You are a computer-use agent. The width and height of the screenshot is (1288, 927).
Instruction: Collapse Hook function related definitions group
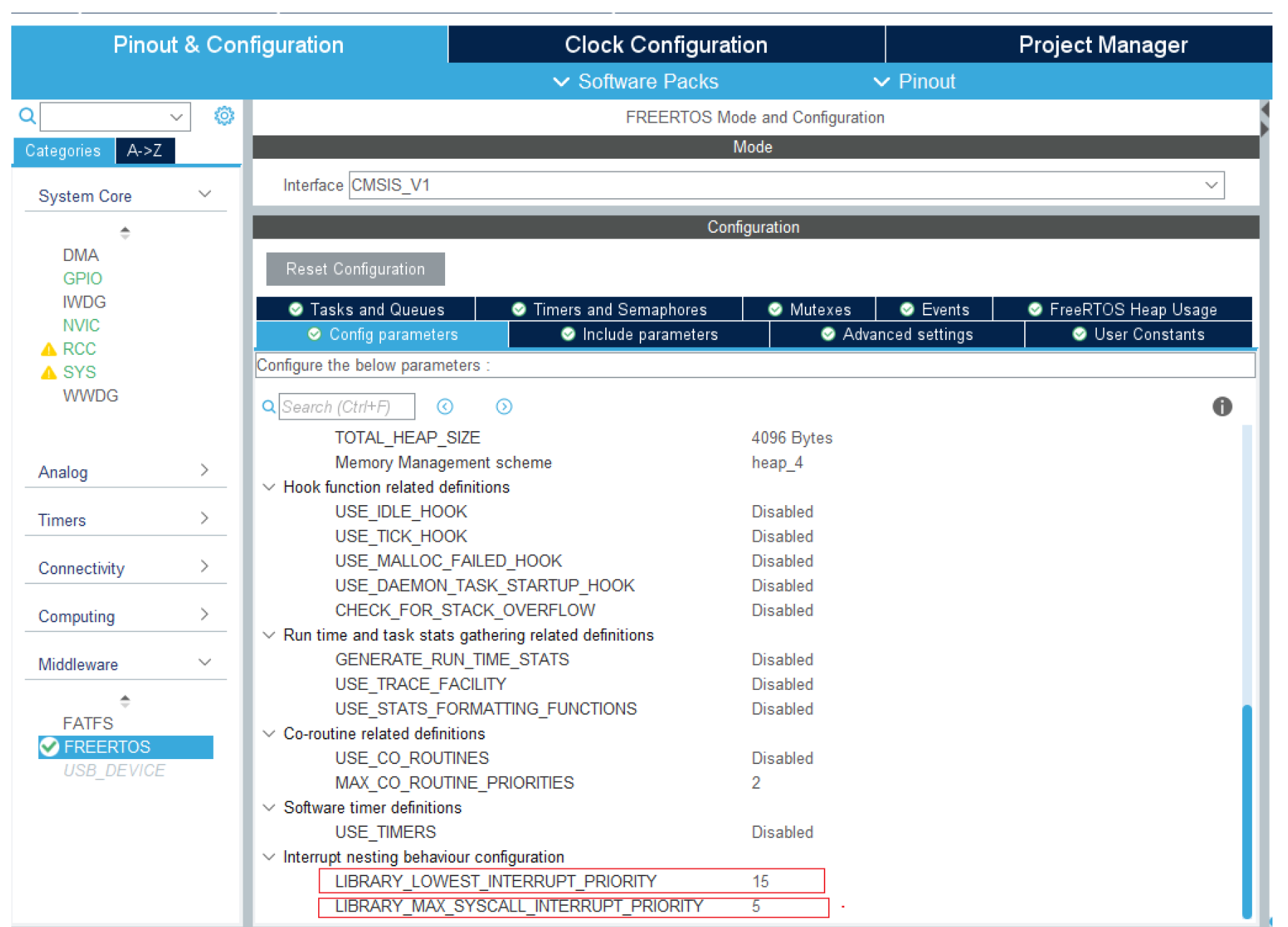[269, 487]
